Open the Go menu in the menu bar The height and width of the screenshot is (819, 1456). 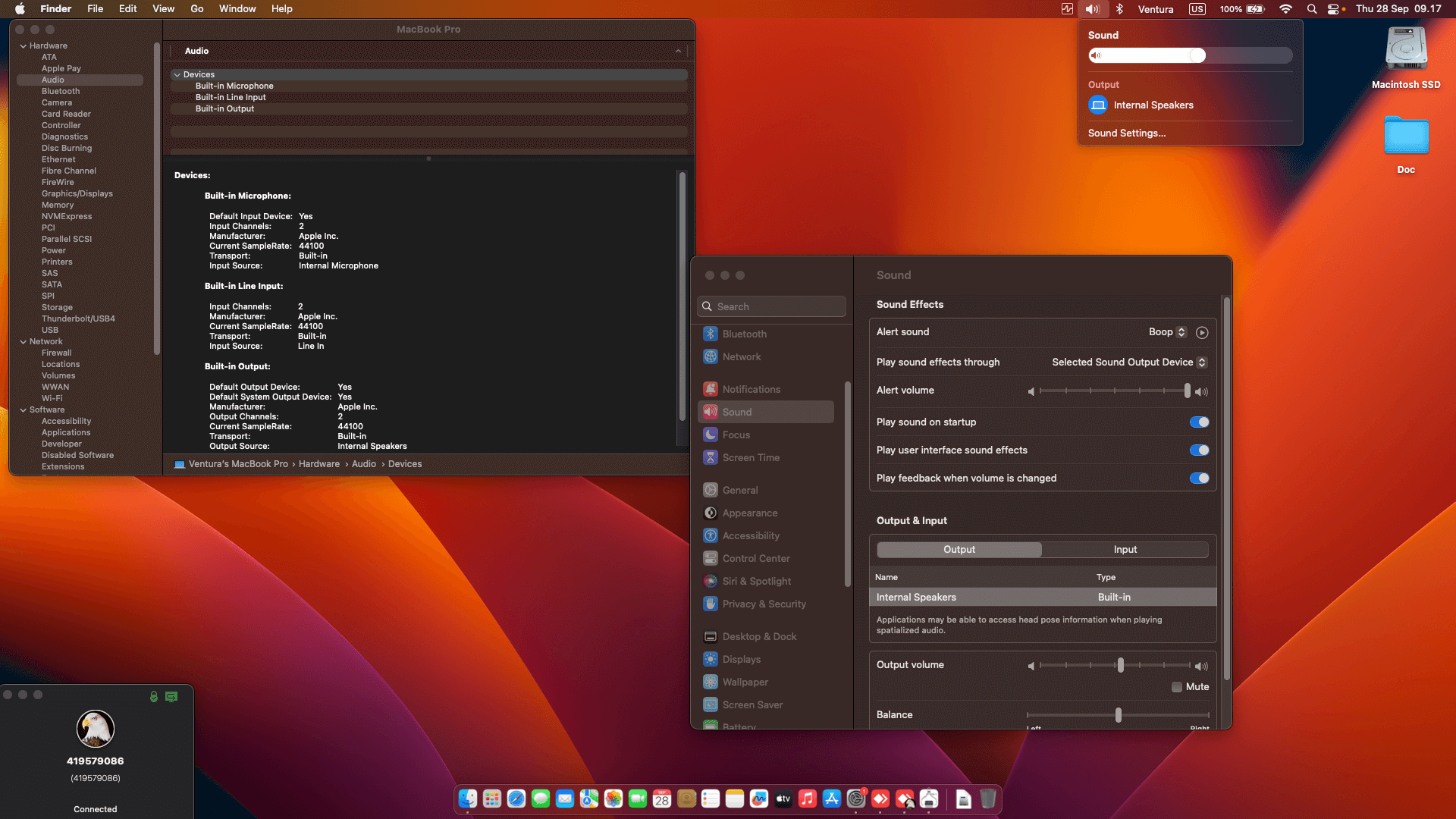point(196,8)
